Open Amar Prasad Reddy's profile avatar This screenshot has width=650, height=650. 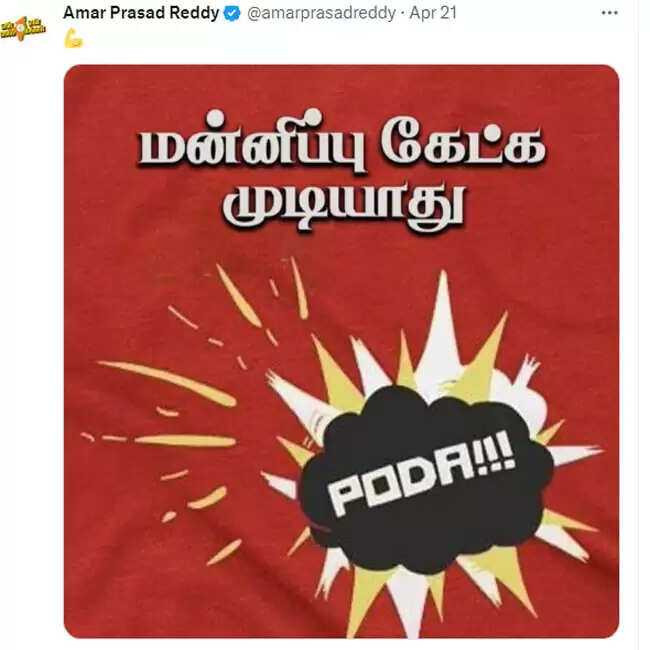[x=23, y=28]
